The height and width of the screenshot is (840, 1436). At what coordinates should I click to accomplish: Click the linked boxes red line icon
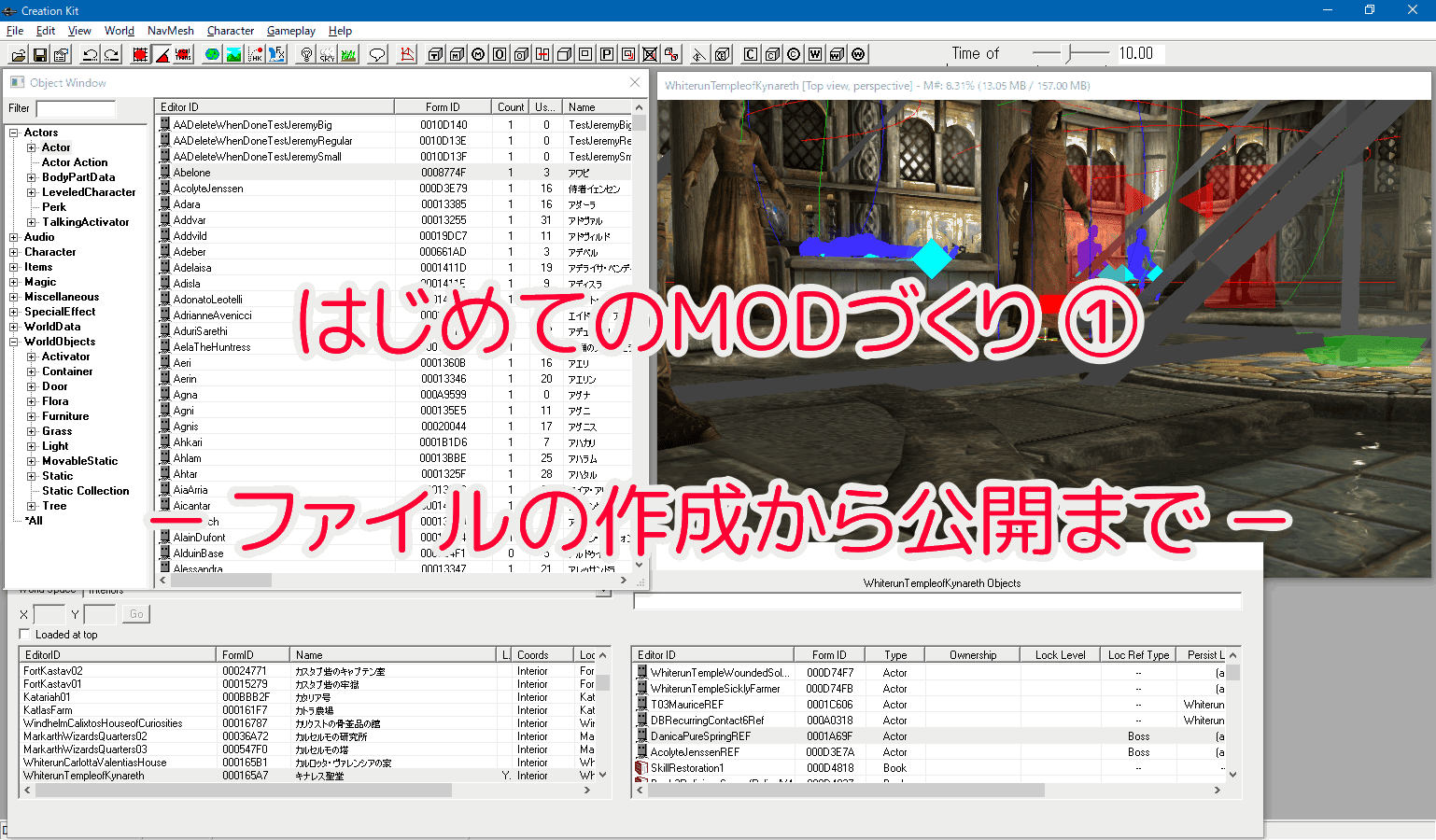tap(670, 54)
